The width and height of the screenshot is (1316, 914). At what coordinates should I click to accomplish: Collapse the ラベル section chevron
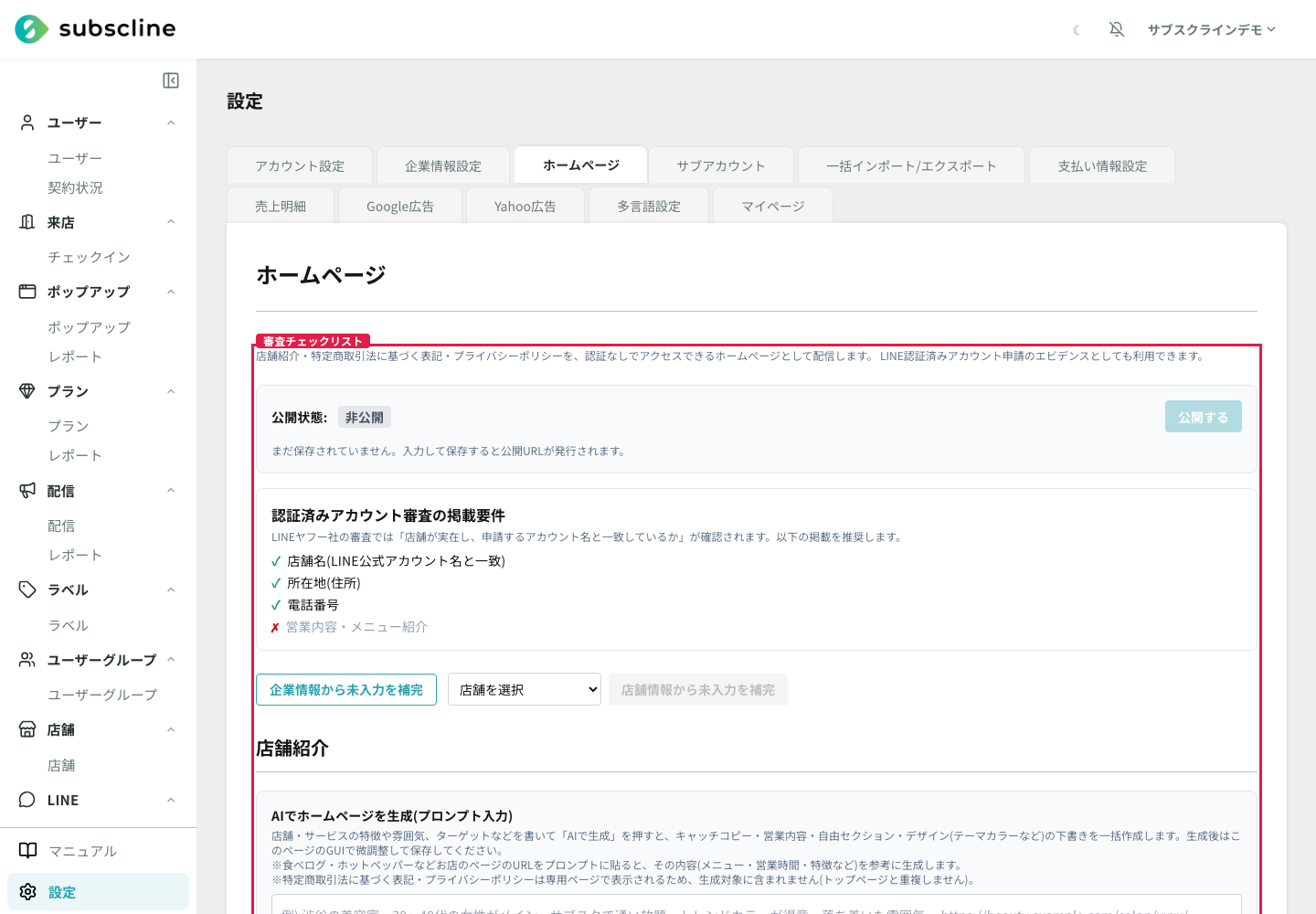tap(171, 590)
